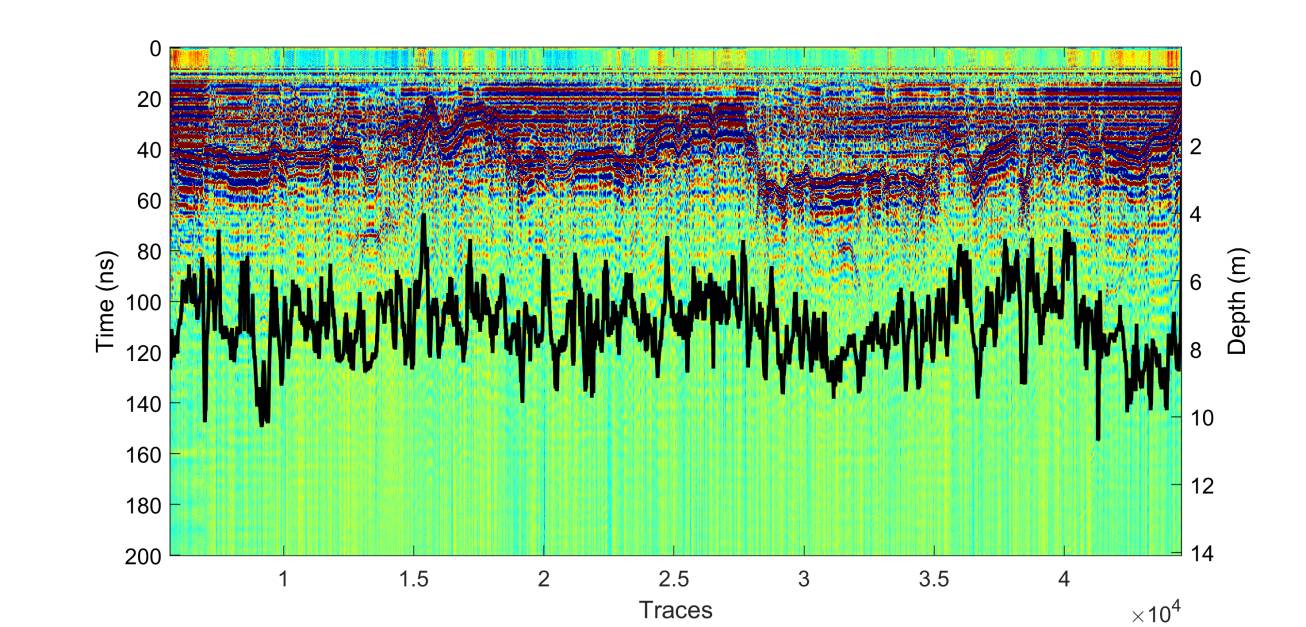Pick the 2 tick on Traces axis
This screenshot has height=627, width=1306.
[544, 579]
